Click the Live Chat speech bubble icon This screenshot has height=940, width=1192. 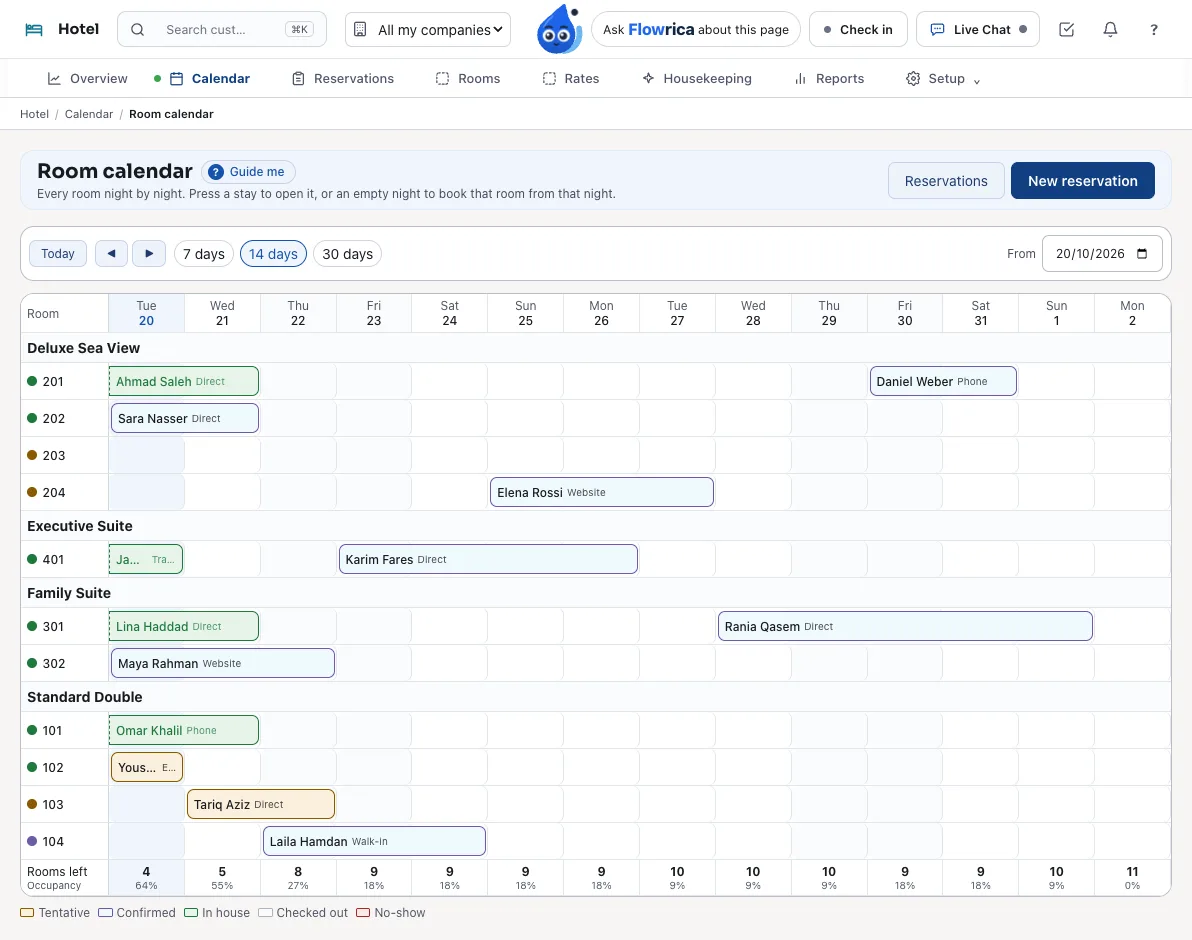[x=938, y=30]
